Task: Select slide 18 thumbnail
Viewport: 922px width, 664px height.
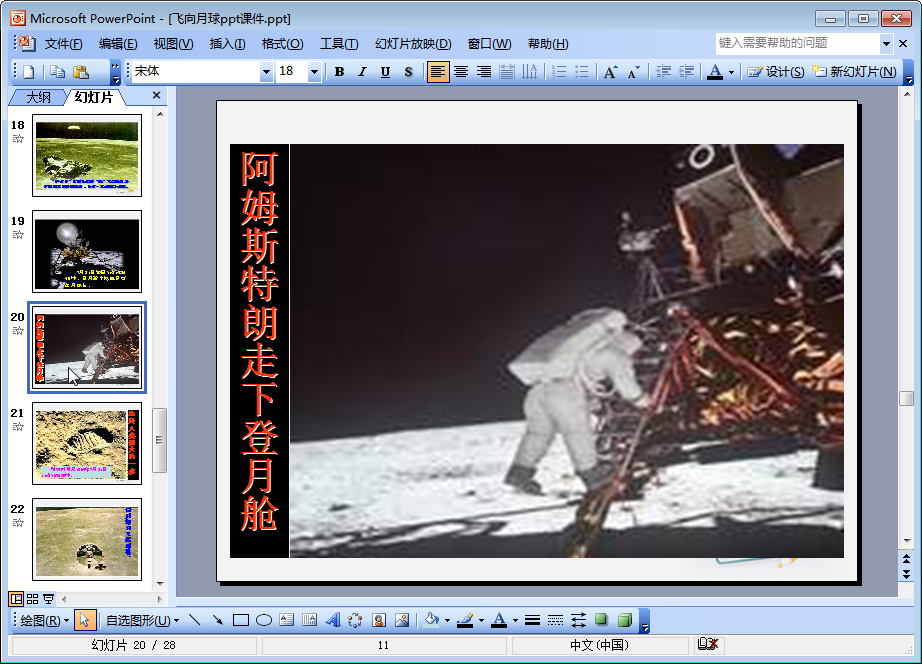Action: click(87, 155)
